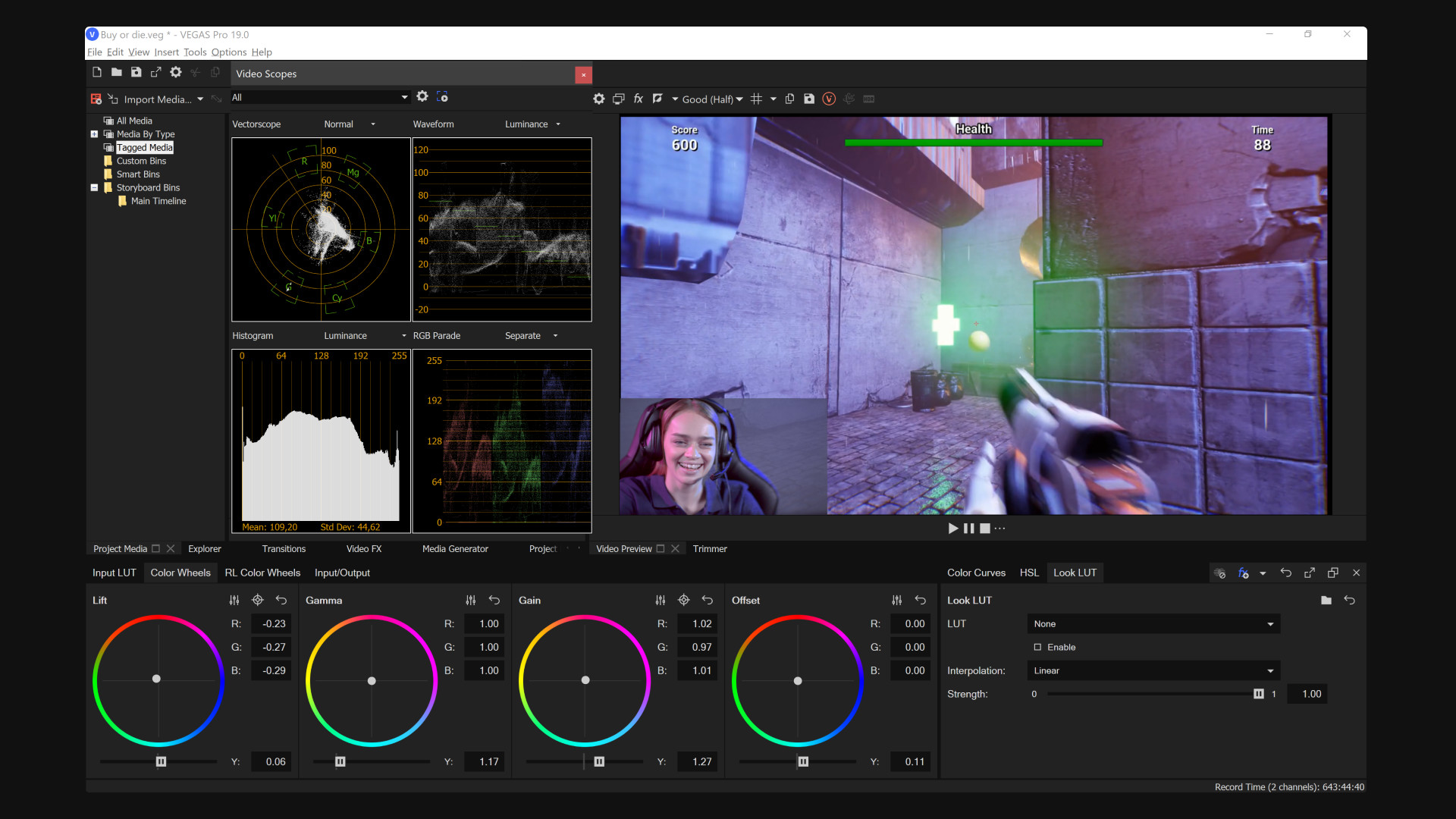Open the Video Preview settings gear
The image size is (1456, 819).
click(x=598, y=99)
